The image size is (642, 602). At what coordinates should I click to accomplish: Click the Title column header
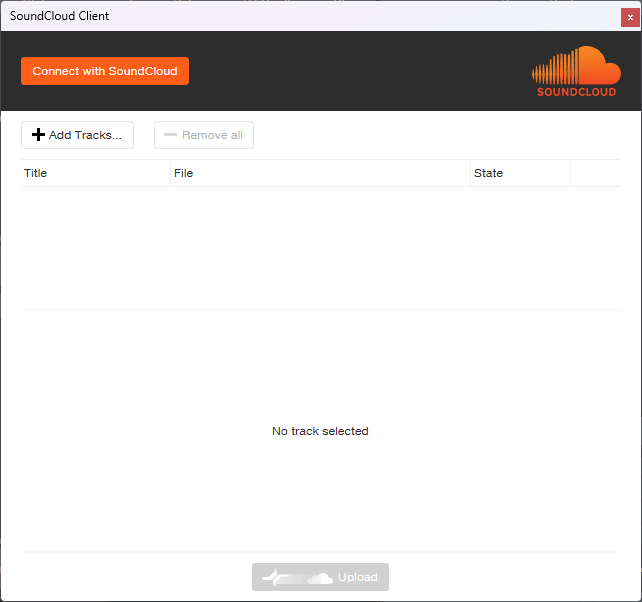tap(95, 173)
